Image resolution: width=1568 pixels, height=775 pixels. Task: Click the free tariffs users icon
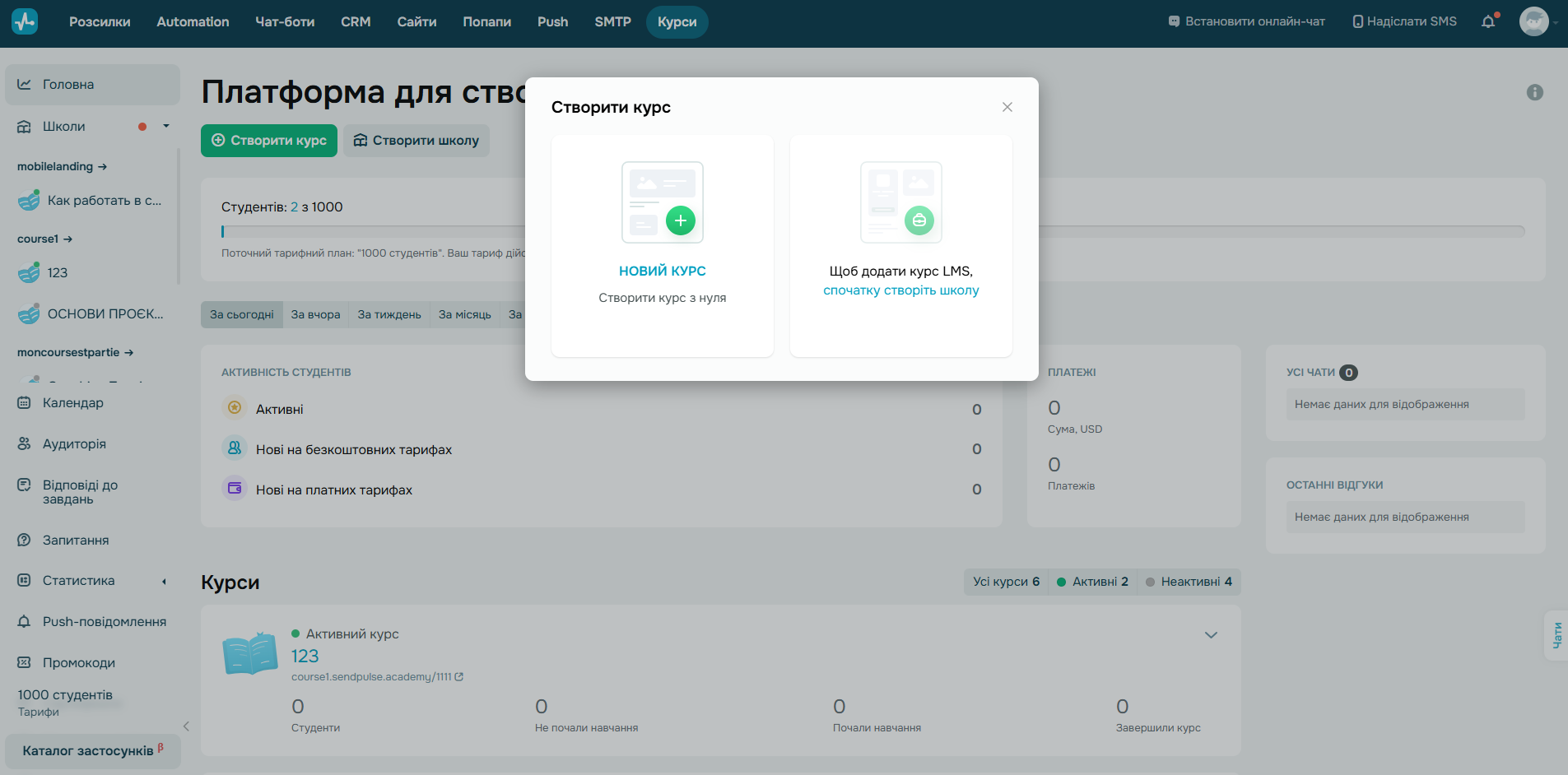(x=235, y=448)
